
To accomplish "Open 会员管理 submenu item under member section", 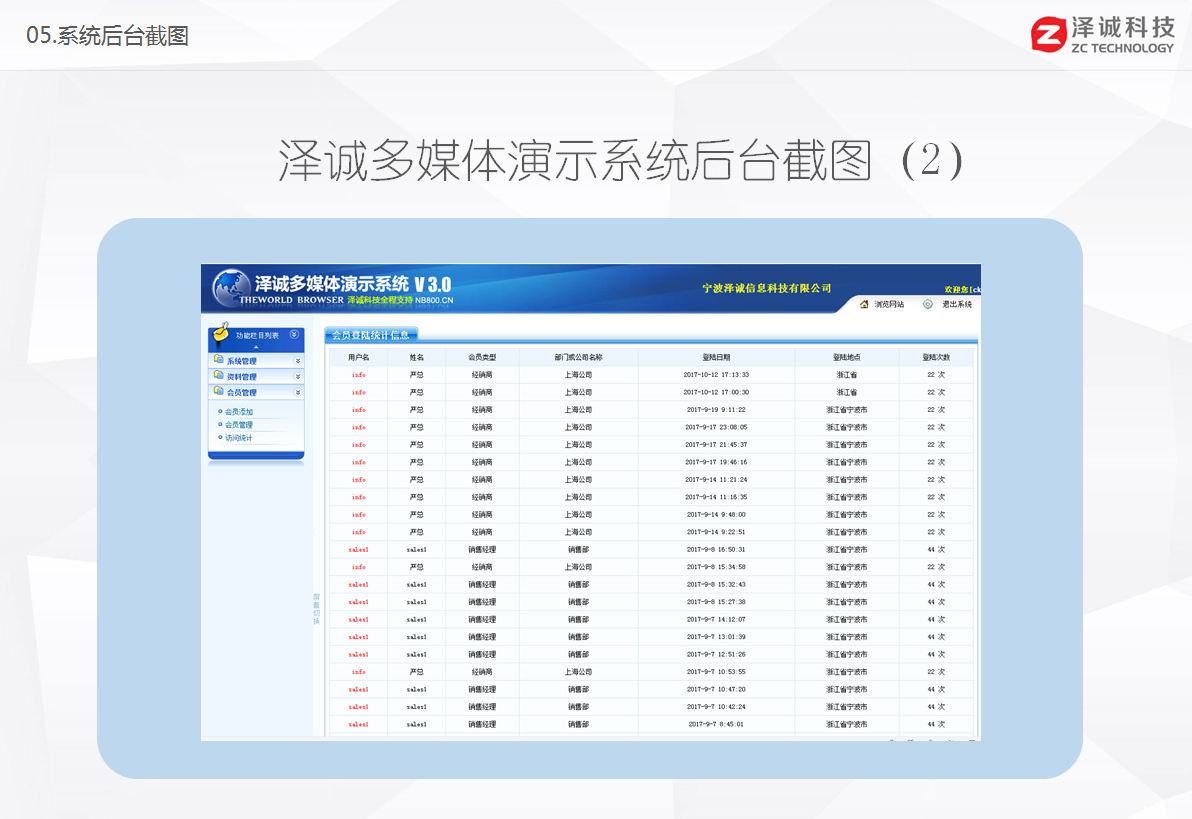I will (239, 425).
